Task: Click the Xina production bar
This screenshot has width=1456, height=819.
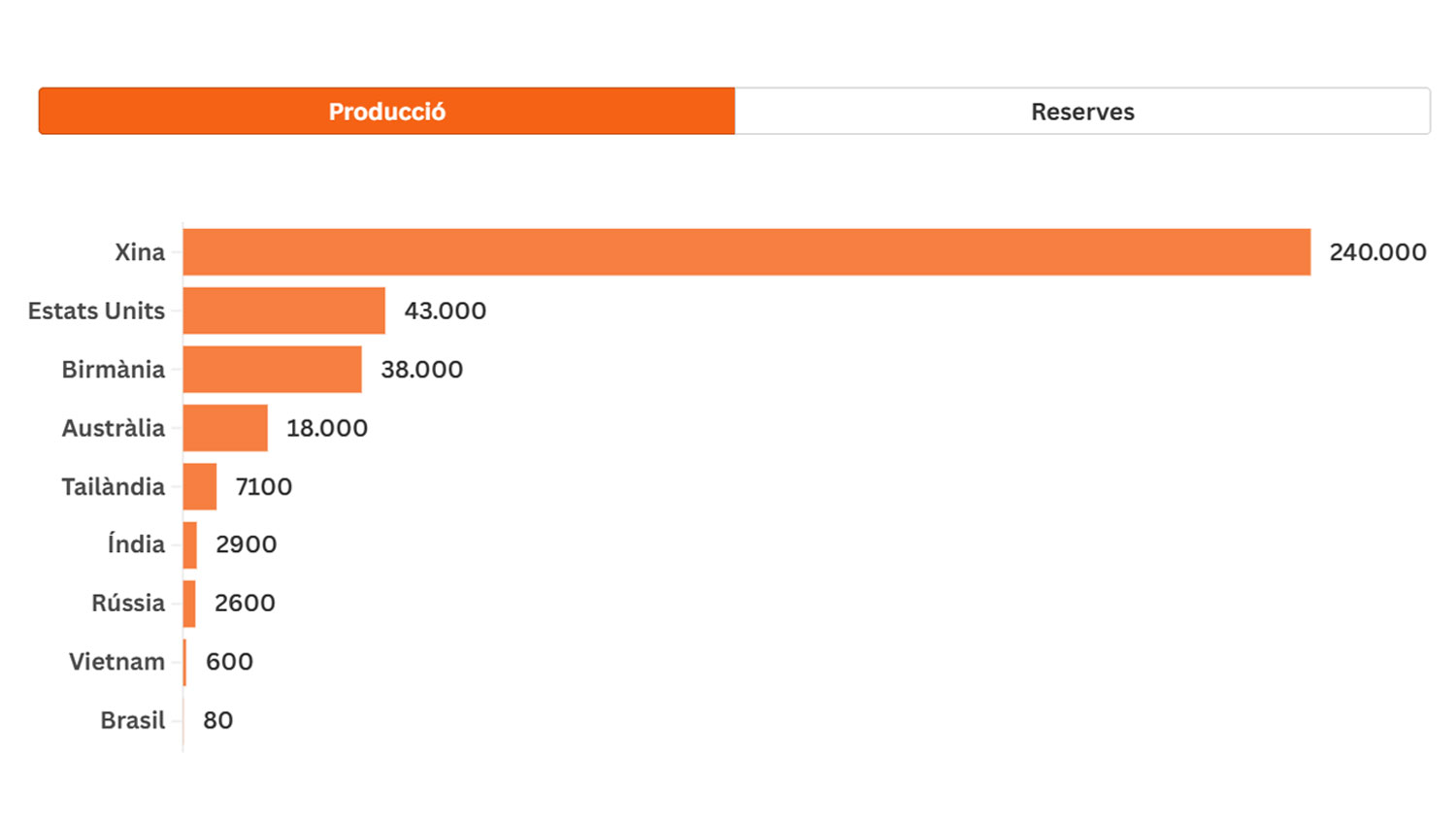Action: pos(745,252)
